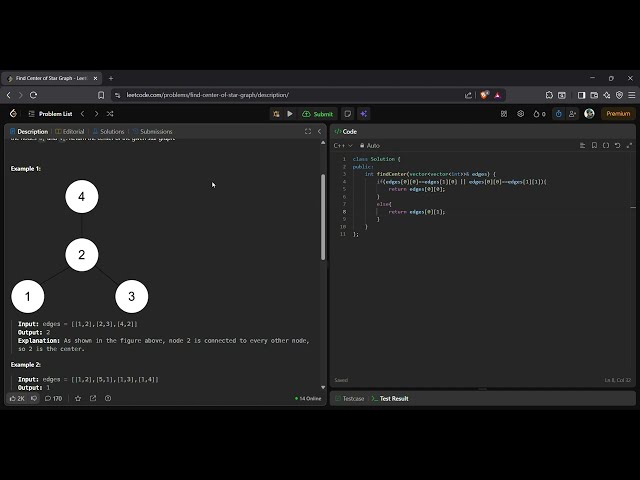Pick a random problem shuffle icon
Image resolution: width=640 pixels, height=480 pixels.
(110, 114)
